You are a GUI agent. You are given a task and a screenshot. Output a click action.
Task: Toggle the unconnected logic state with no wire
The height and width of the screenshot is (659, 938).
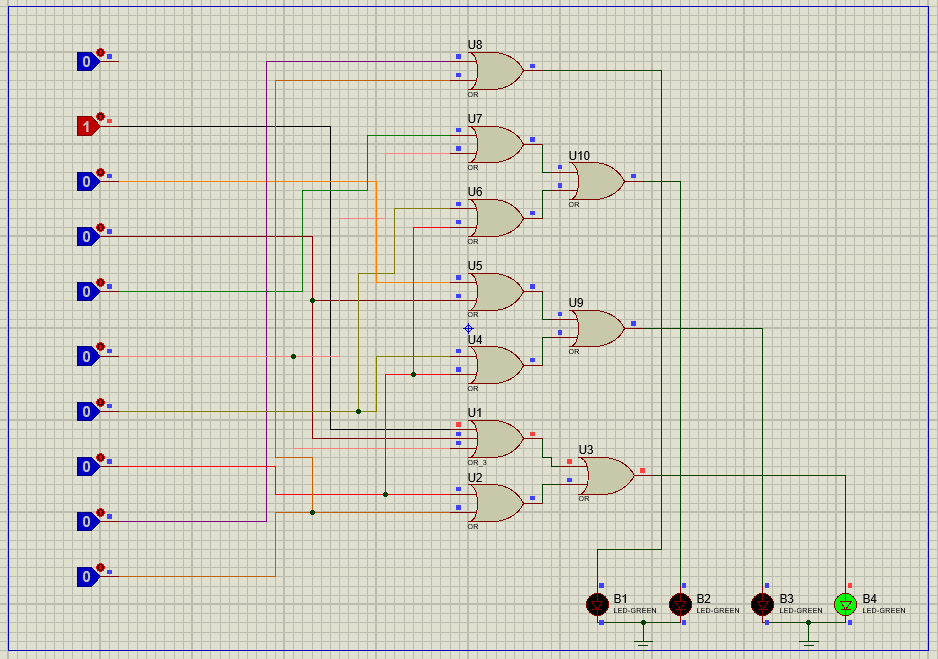(x=87, y=62)
